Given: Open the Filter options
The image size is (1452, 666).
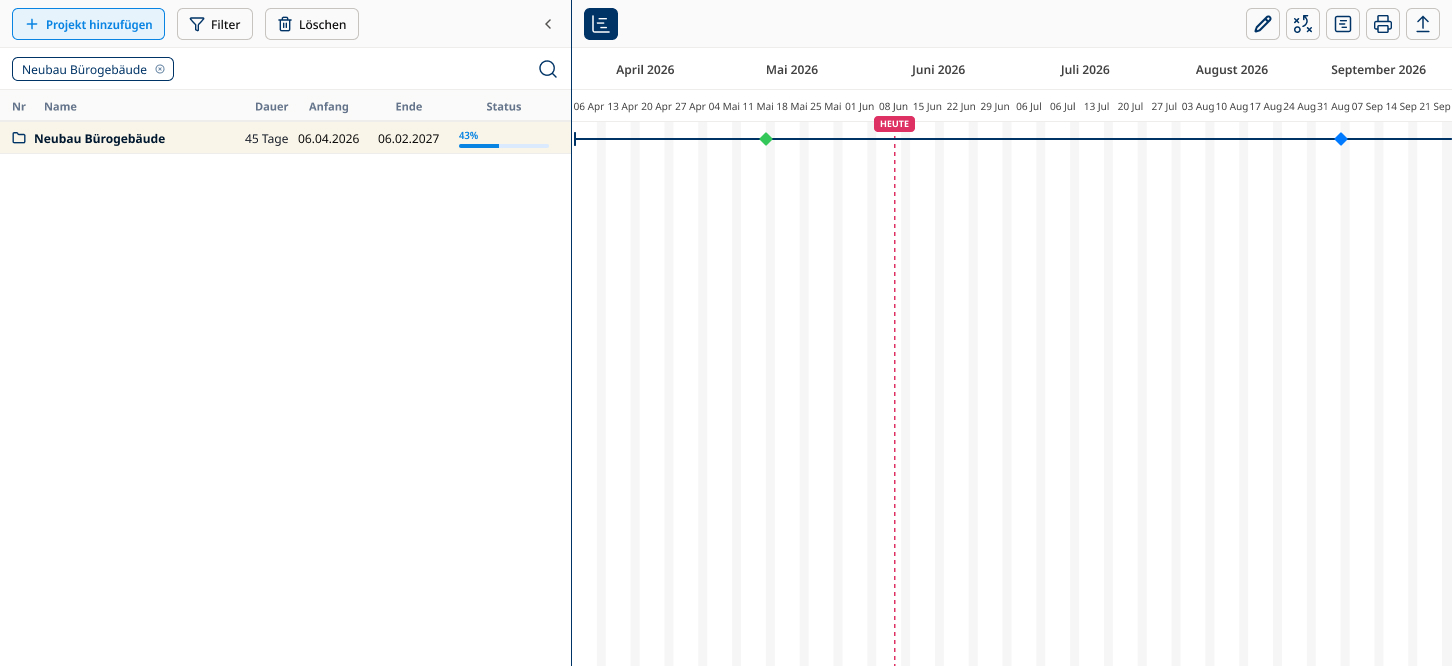Looking at the screenshot, I should point(215,24).
